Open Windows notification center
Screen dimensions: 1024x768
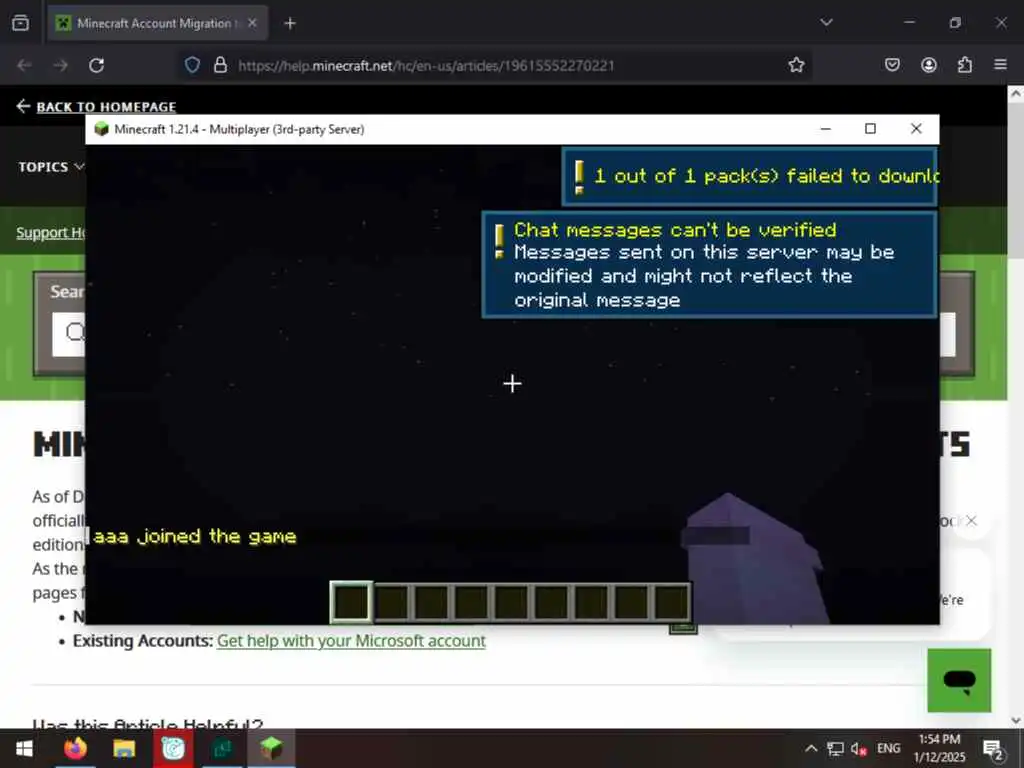click(993, 750)
